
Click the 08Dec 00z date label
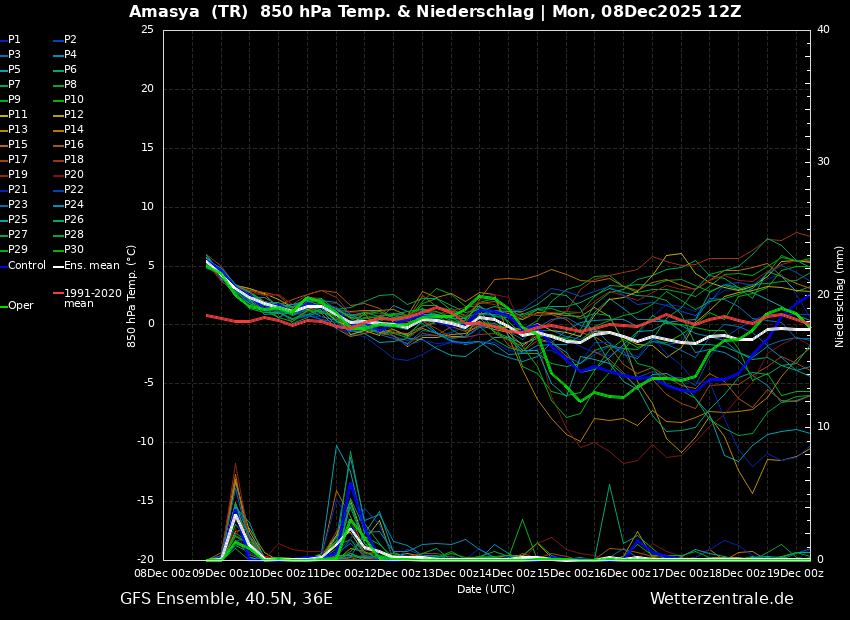(x=163, y=573)
